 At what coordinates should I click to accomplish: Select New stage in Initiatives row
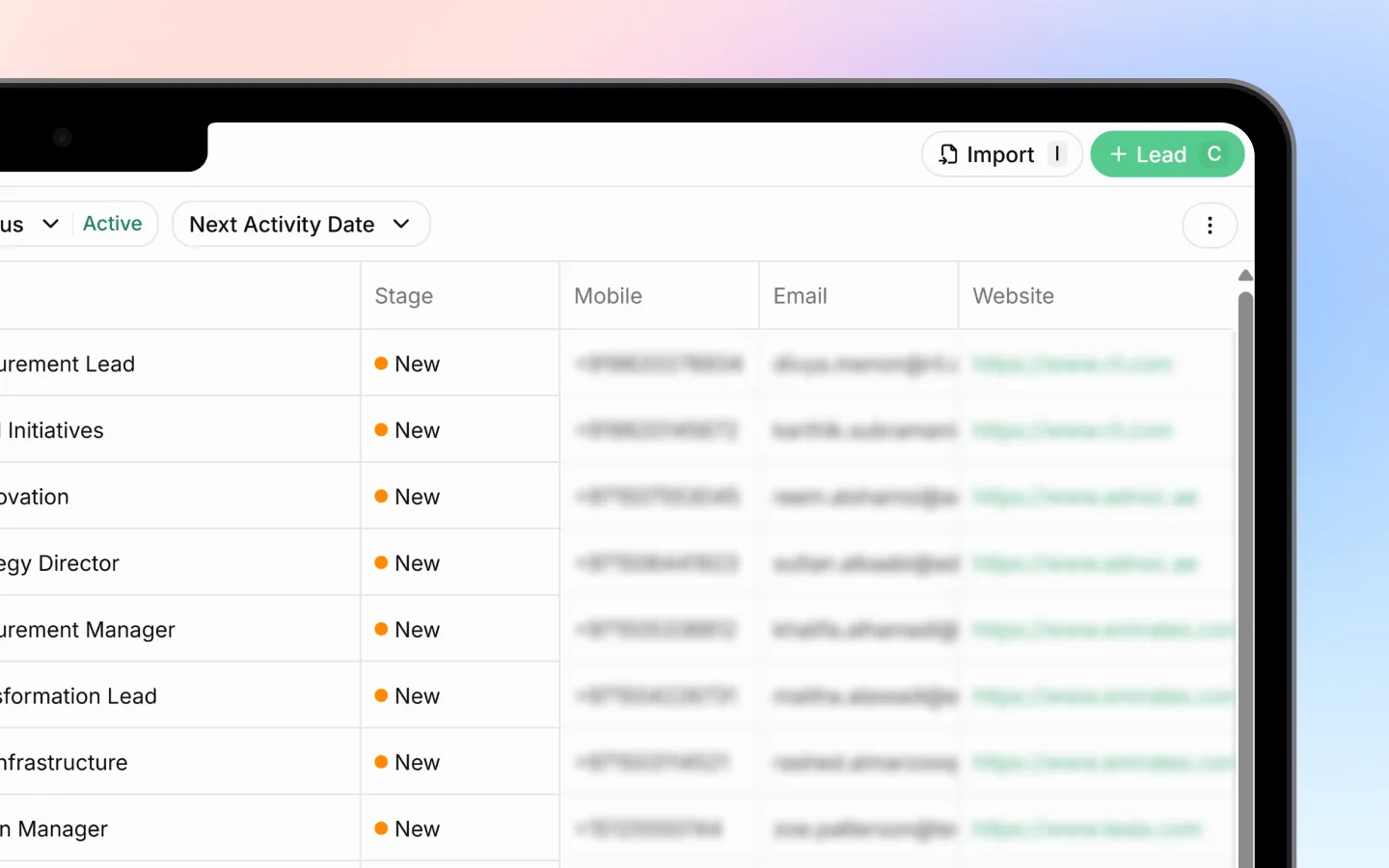coord(407,430)
